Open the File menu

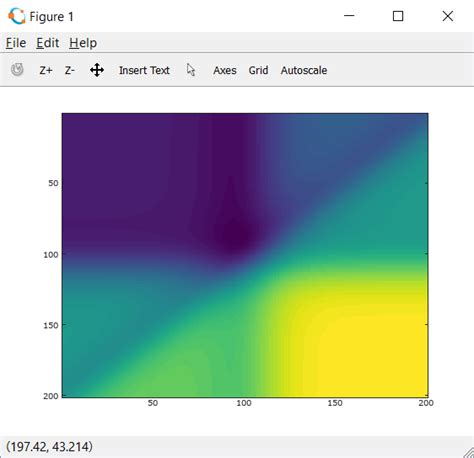tap(16, 43)
